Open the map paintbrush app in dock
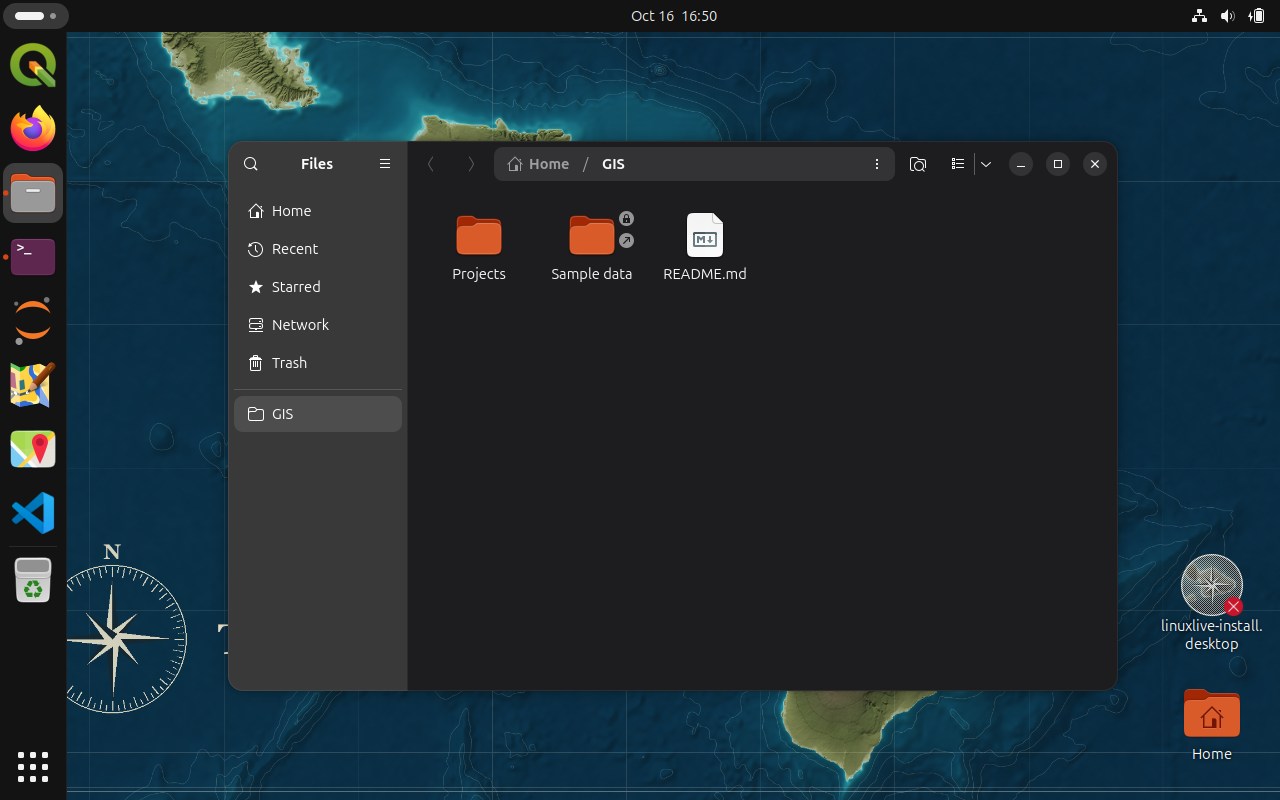This screenshot has height=800, width=1280. pyautogui.click(x=33, y=385)
